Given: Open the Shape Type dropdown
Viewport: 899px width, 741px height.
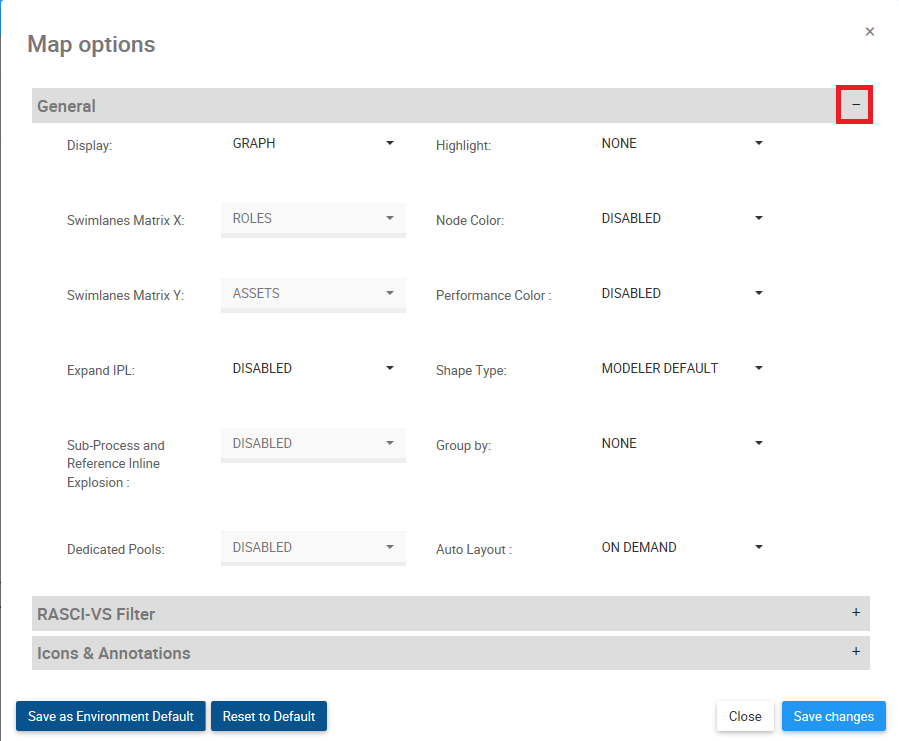Looking at the screenshot, I should (x=682, y=369).
